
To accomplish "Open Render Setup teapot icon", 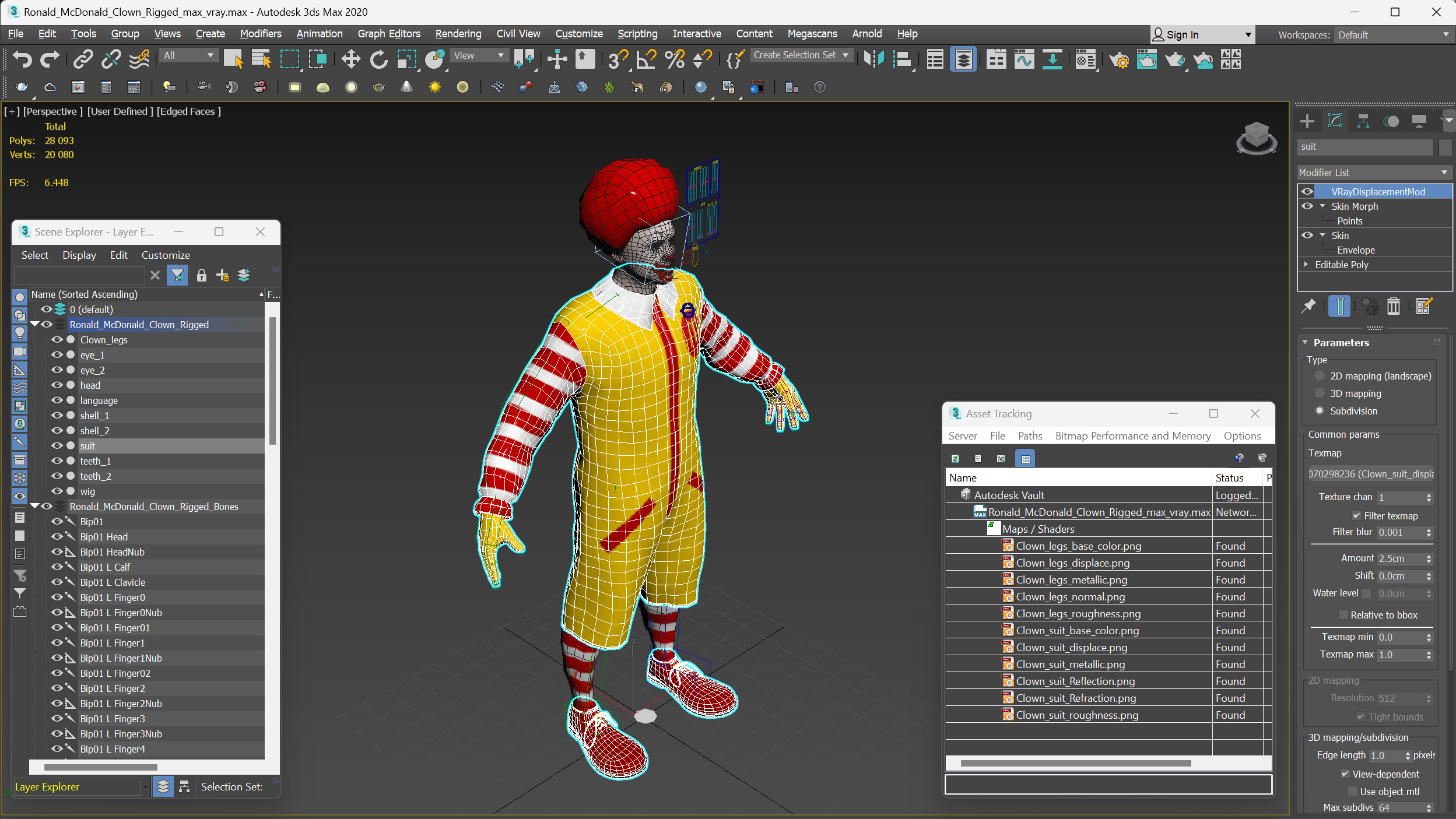I will point(1119,59).
